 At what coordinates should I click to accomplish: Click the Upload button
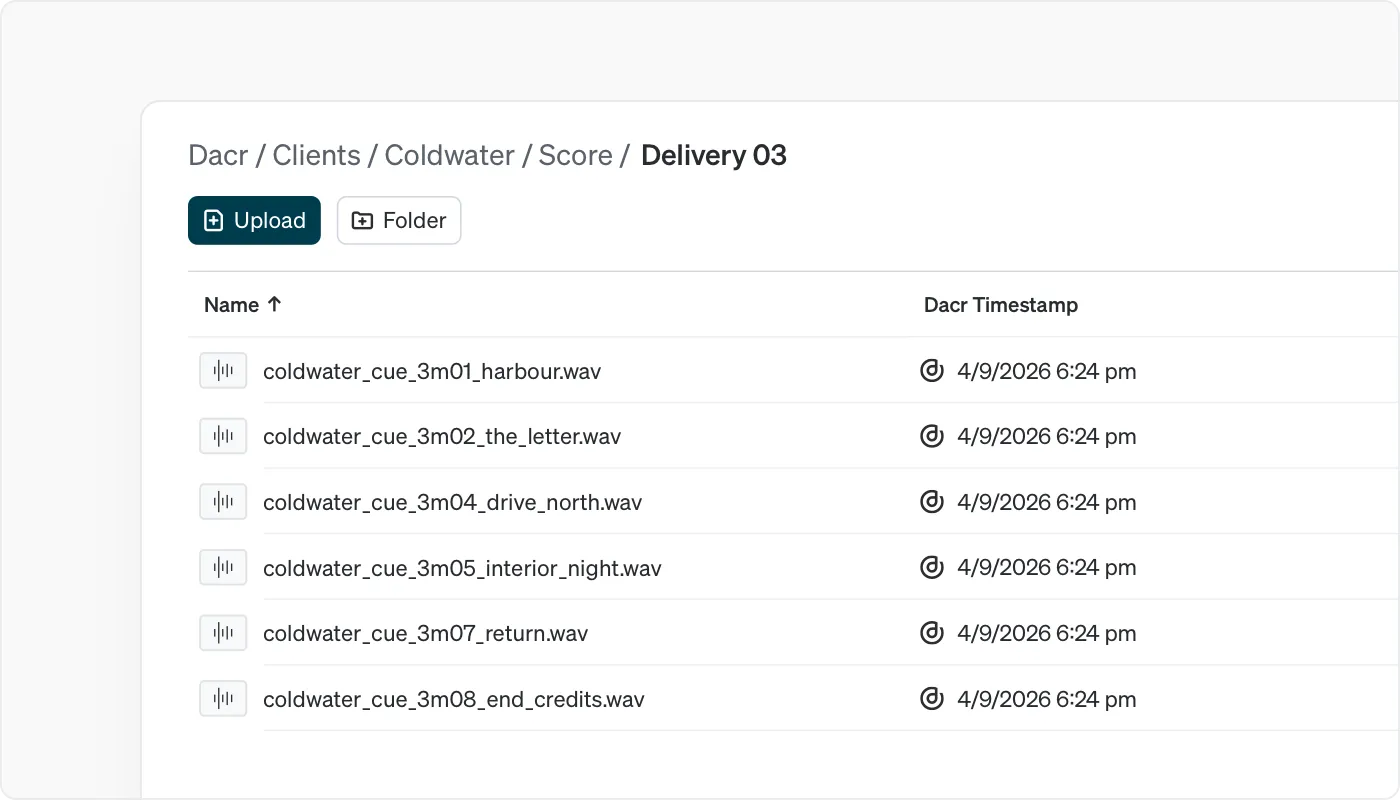click(254, 220)
